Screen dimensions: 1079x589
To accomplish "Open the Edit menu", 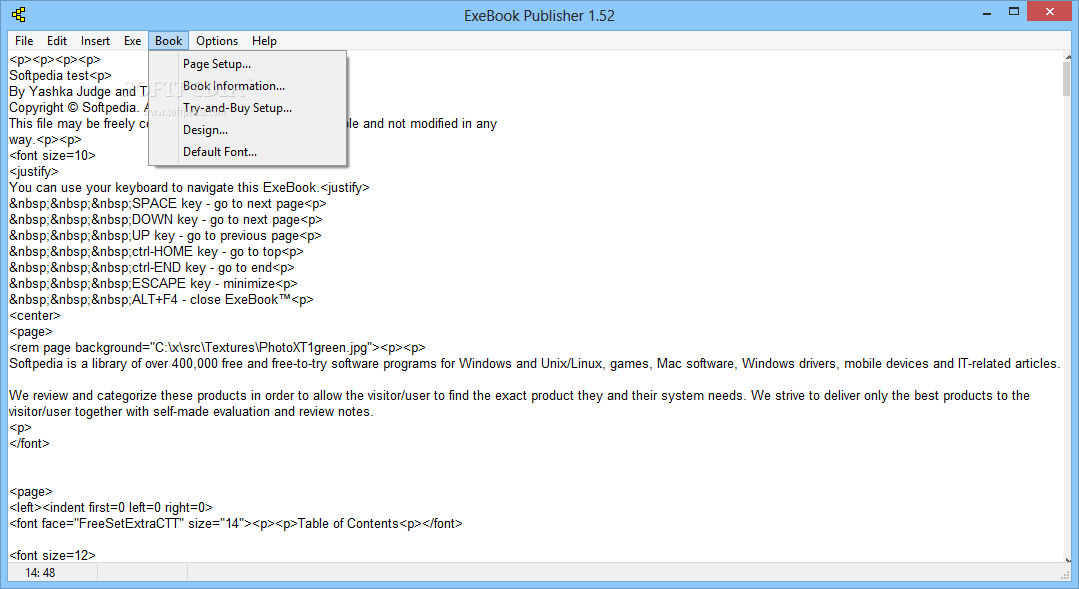I will (x=56, y=41).
